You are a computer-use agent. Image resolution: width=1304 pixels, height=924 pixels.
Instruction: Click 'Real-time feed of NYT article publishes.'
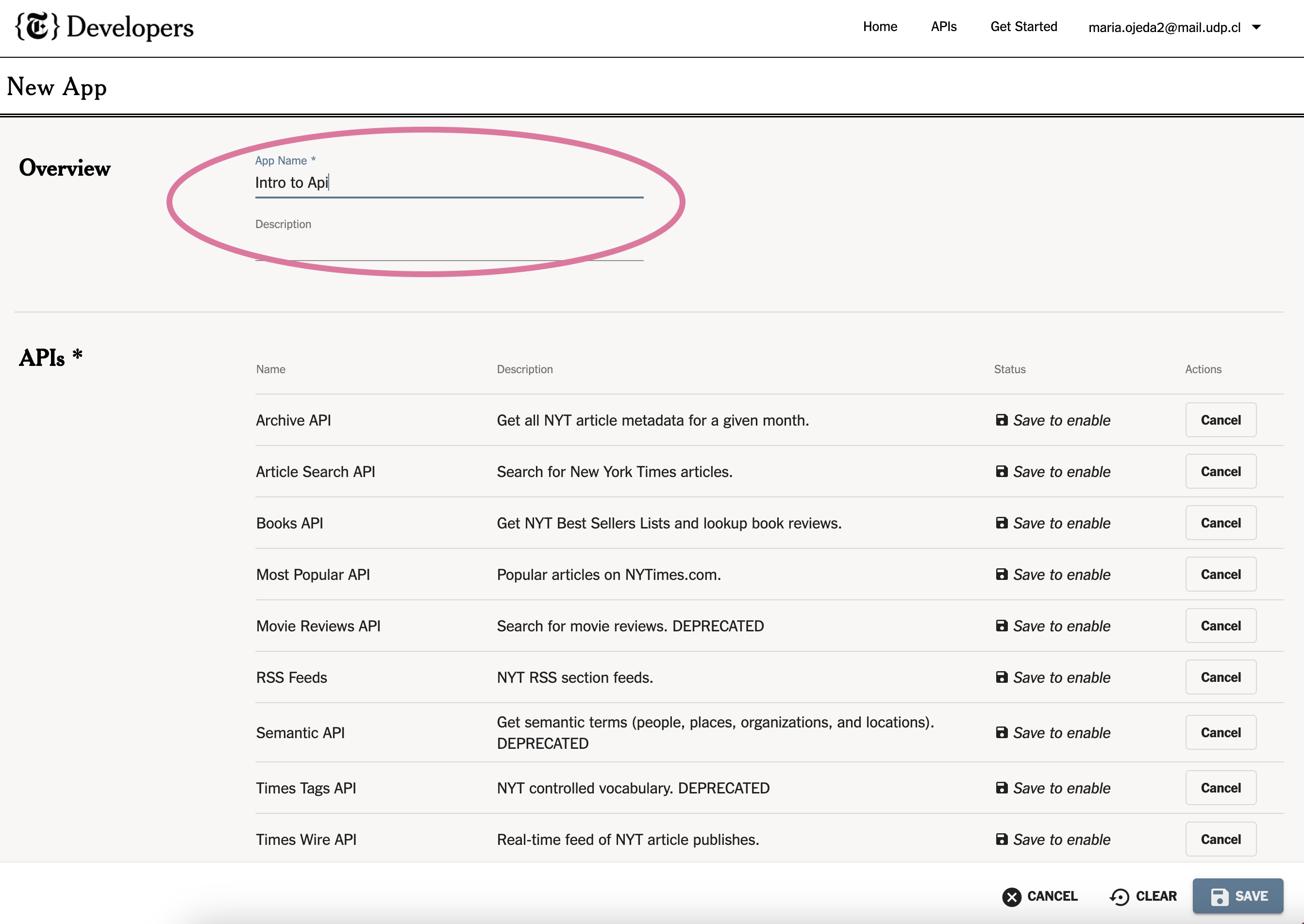[x=628, y=839]
